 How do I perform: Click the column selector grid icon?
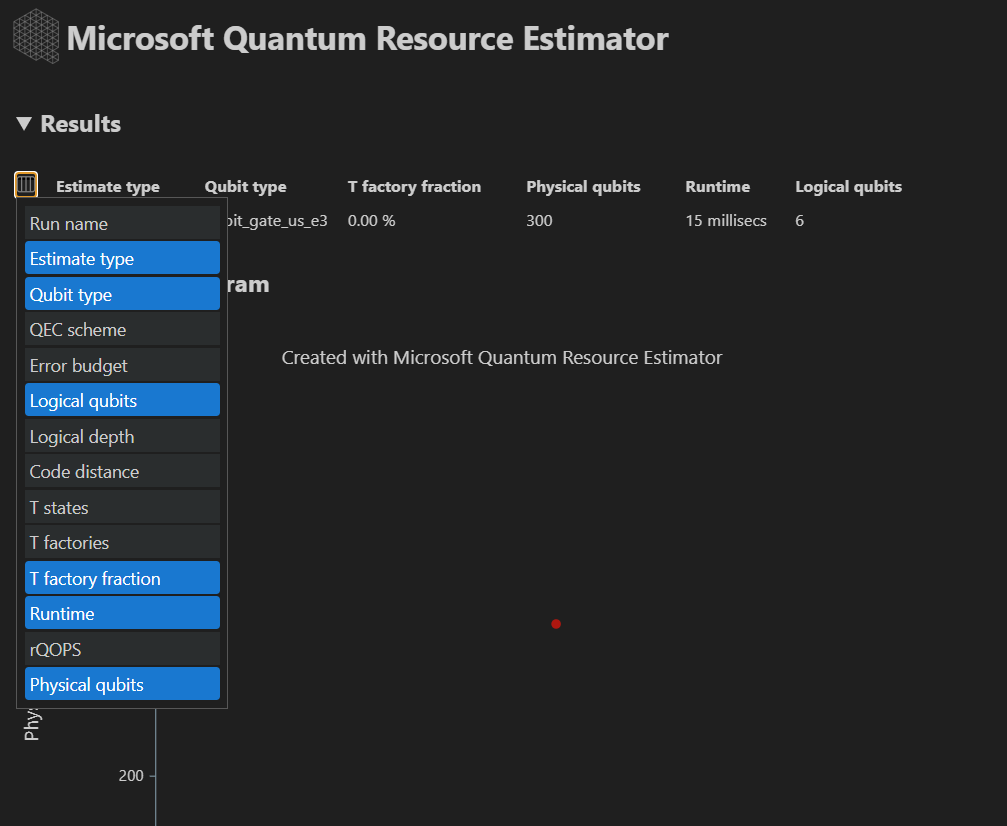pyautogui.click(x=26, y=185)
